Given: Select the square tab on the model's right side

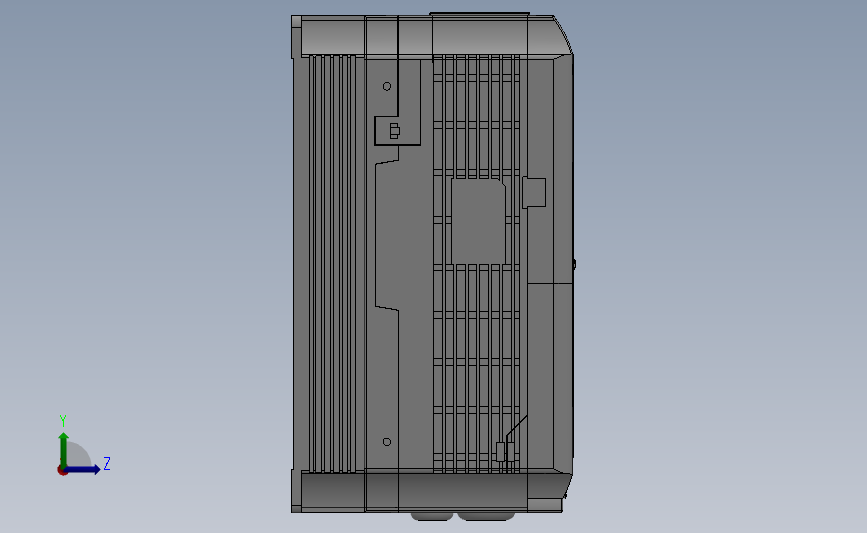Looking at the screenshot, I should click(x=534, y=192).
